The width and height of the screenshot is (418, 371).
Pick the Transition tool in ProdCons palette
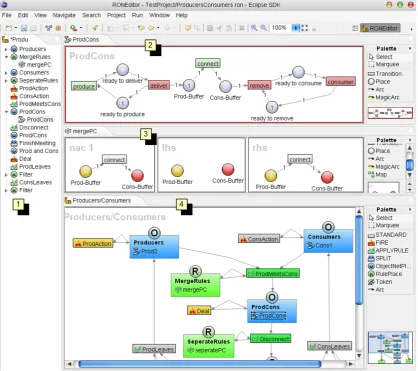[x=385, y=74]
